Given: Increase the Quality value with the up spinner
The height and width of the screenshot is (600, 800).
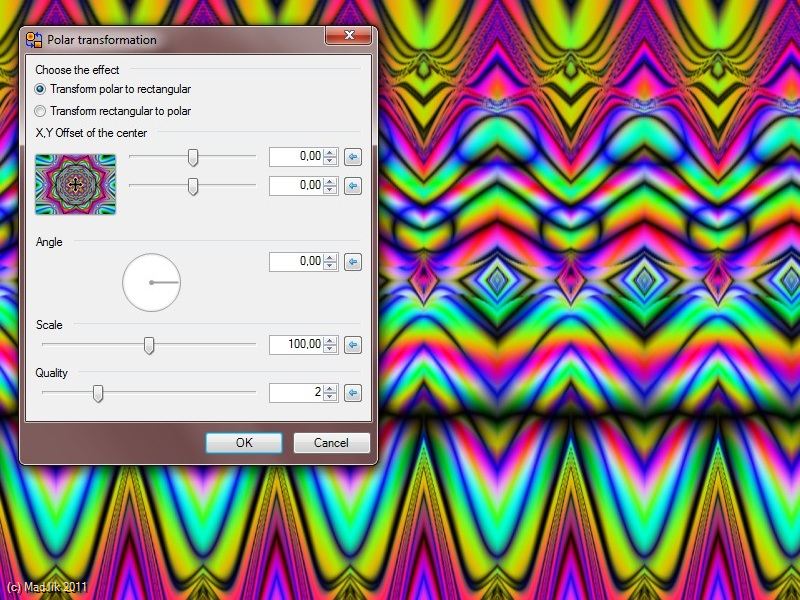Looking at the screenshot, I should click(x=331, y=389).
